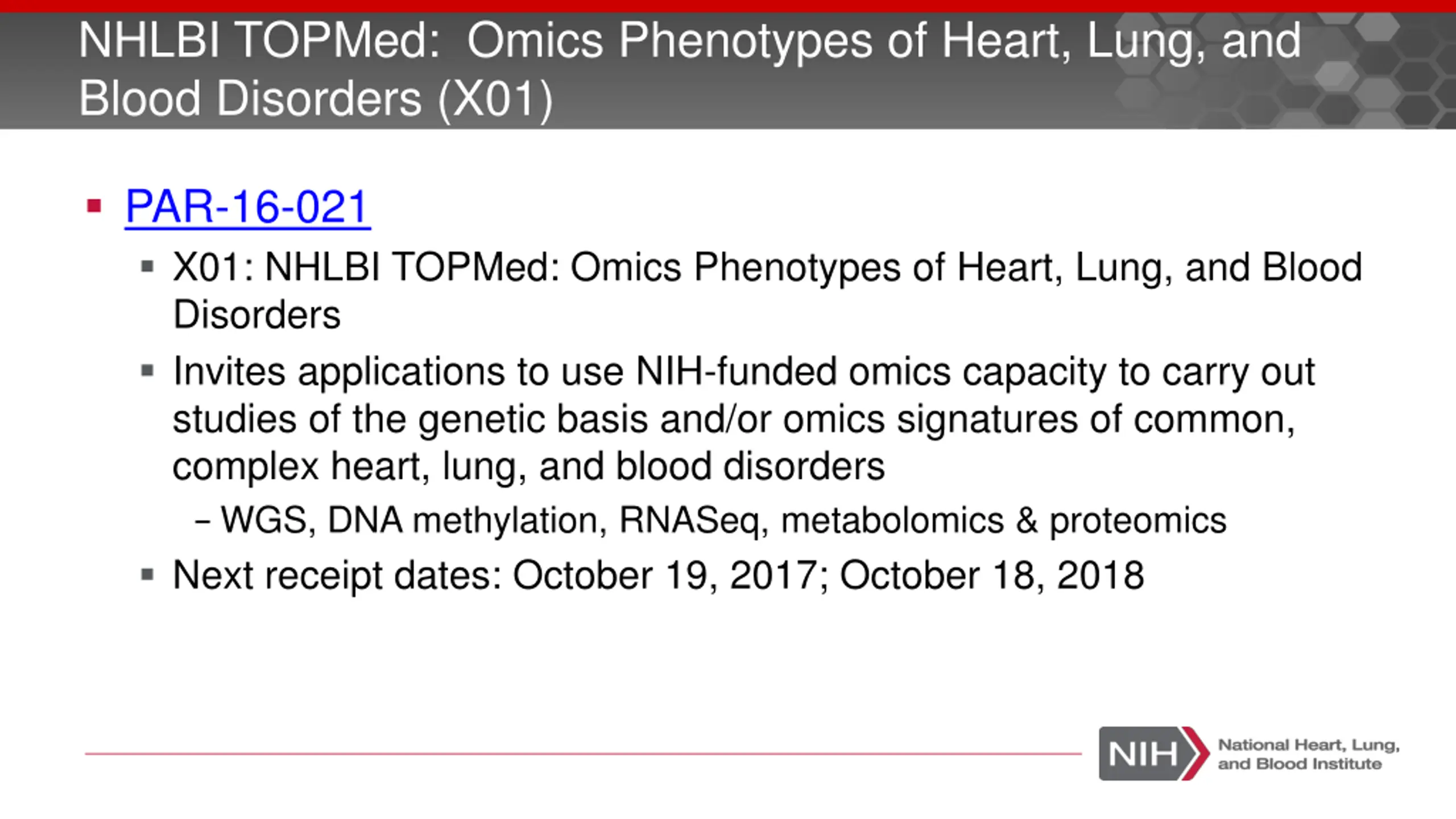The image size is (1456, 819).
Task: Click the dash before WGS sub-item
Action: (x=202, y=521)
